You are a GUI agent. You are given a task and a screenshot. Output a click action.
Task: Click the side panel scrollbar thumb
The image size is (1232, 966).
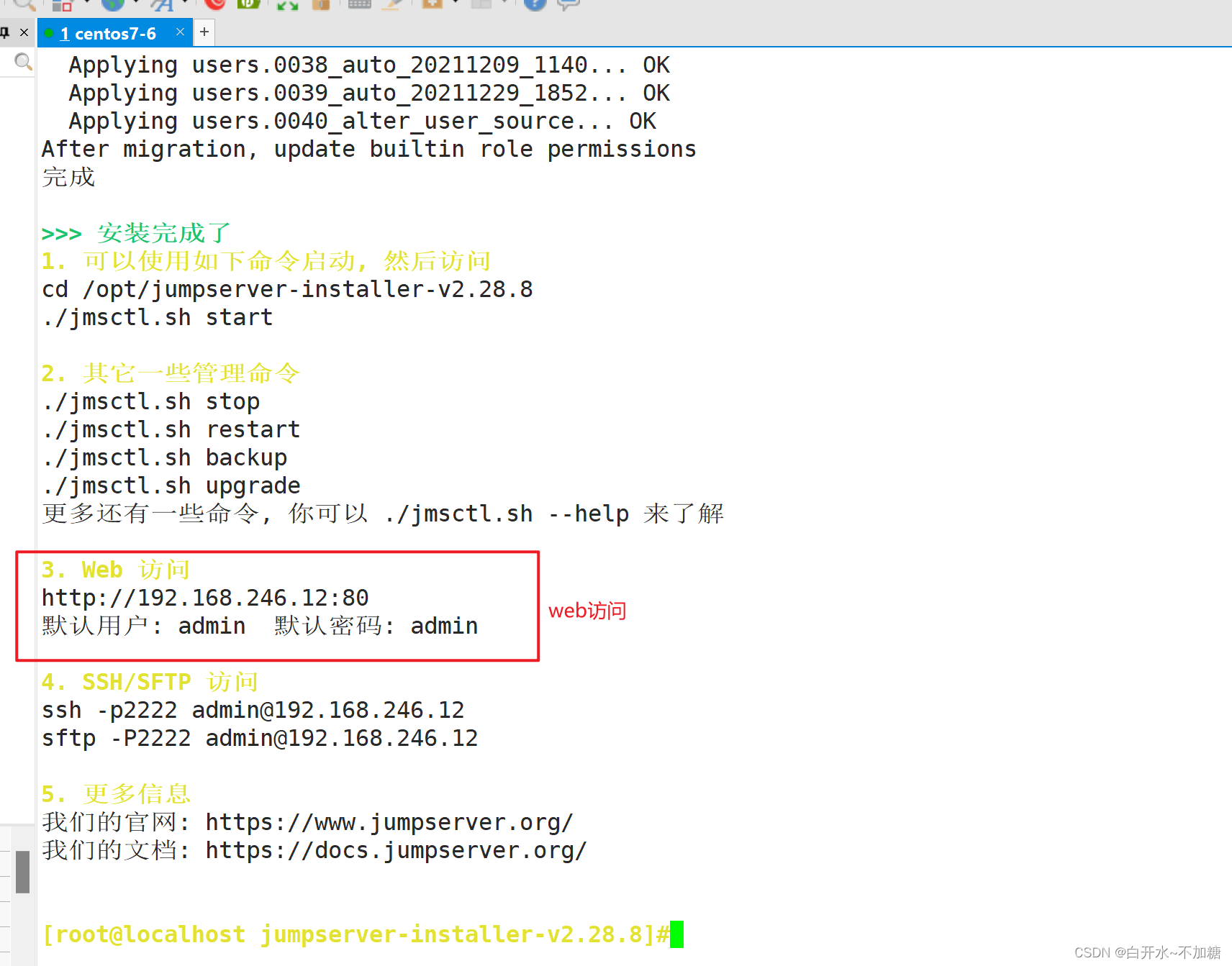(x=22, y=871)
